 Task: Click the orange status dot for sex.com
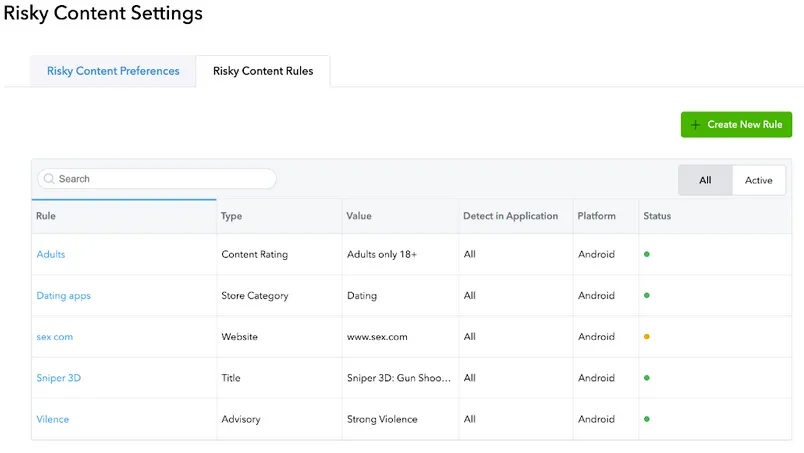(647, 337)
